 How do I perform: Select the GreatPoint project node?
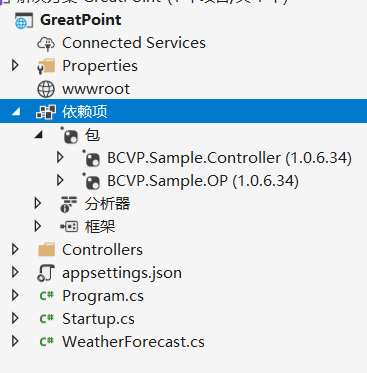tap(81, 20)
